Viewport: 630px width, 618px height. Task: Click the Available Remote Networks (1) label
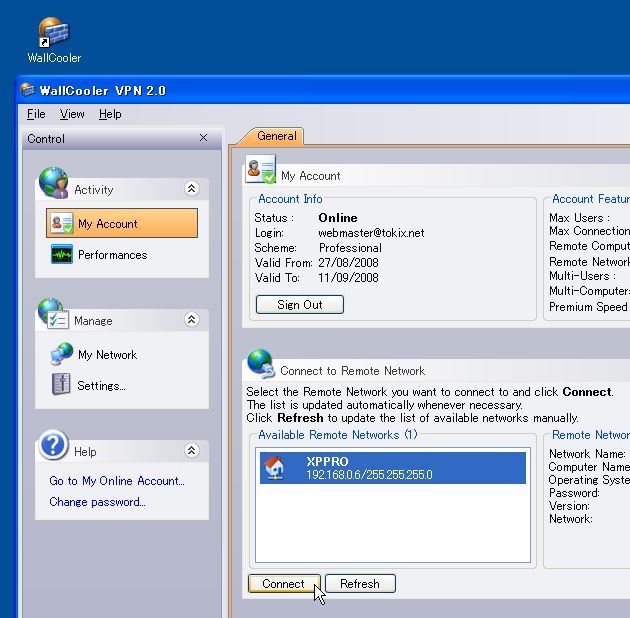[x=338, y=435]
